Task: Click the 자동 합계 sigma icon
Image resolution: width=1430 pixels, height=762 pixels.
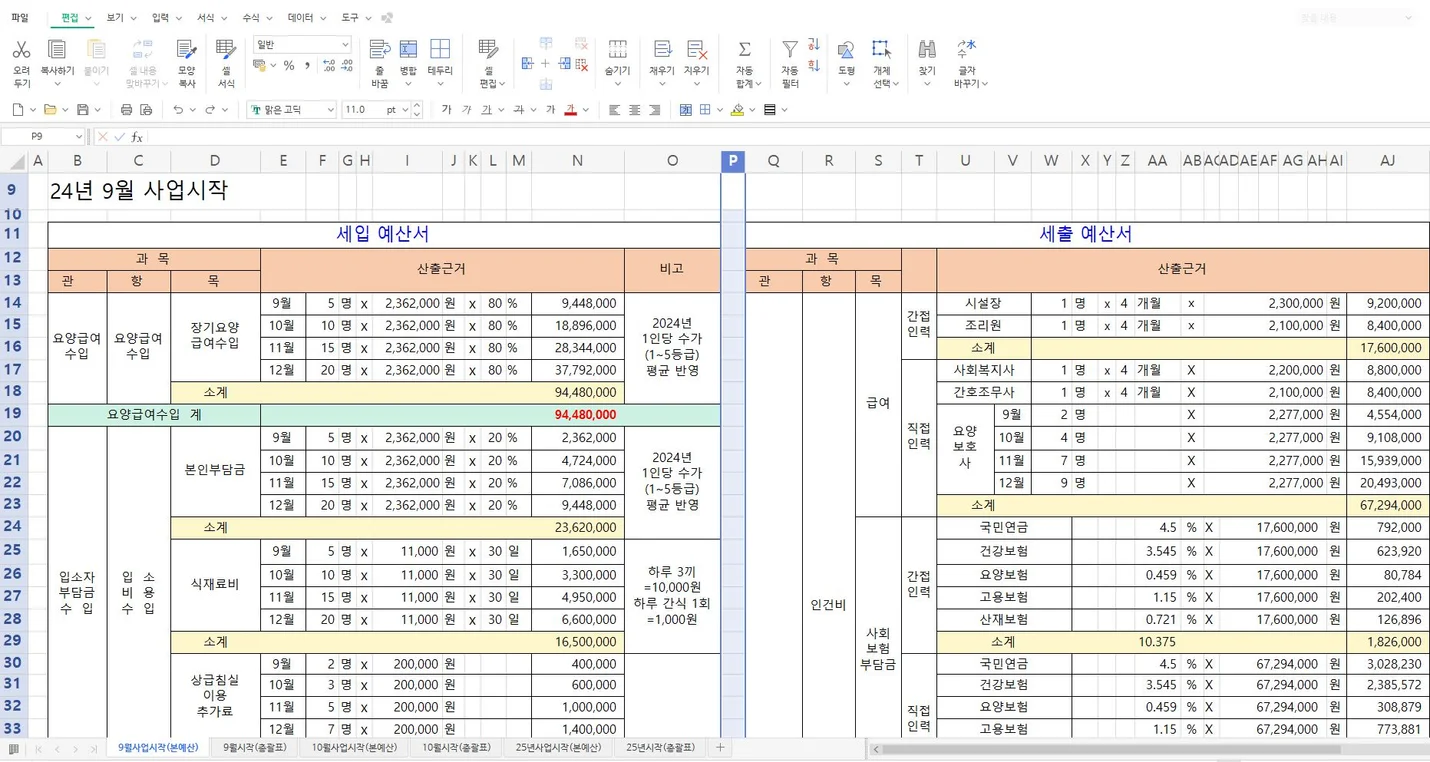Action: point(744,50)
